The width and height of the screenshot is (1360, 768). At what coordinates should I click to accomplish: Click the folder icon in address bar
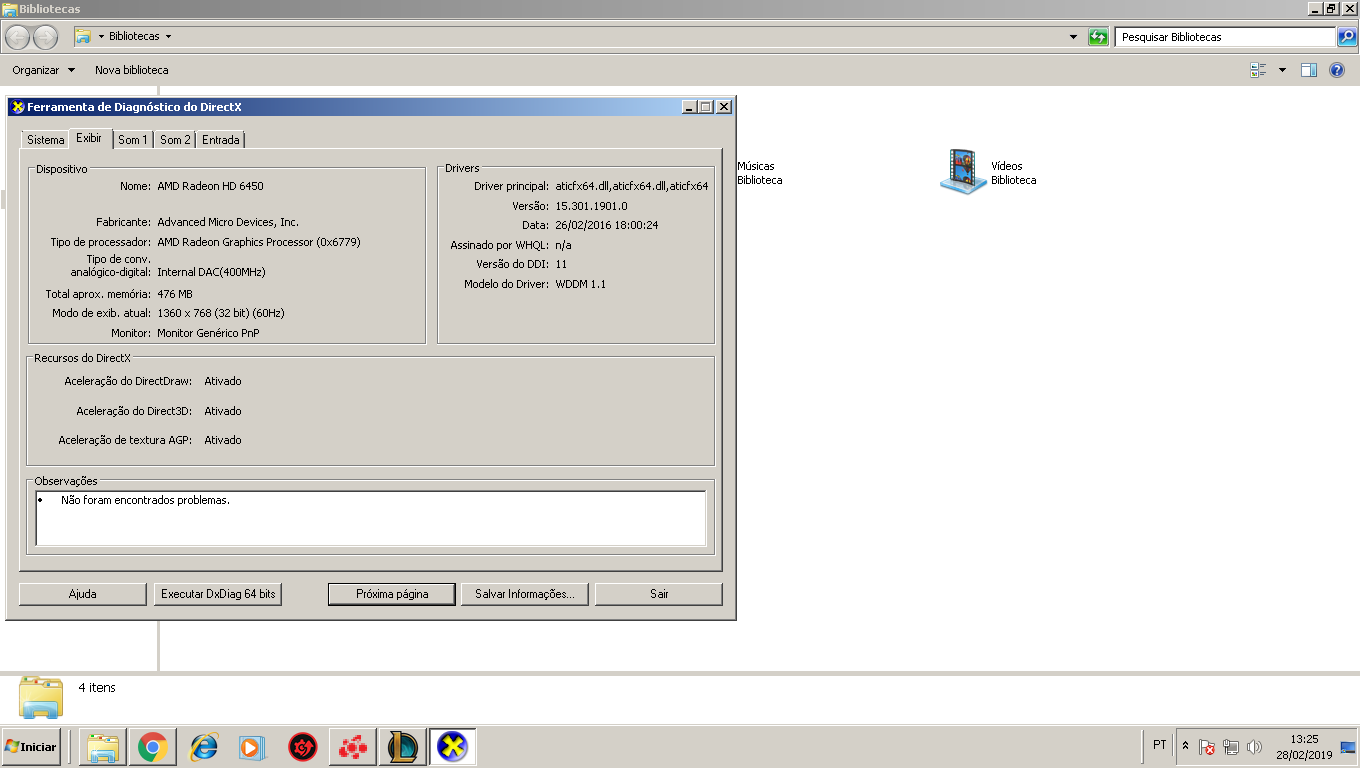(84, 37)
